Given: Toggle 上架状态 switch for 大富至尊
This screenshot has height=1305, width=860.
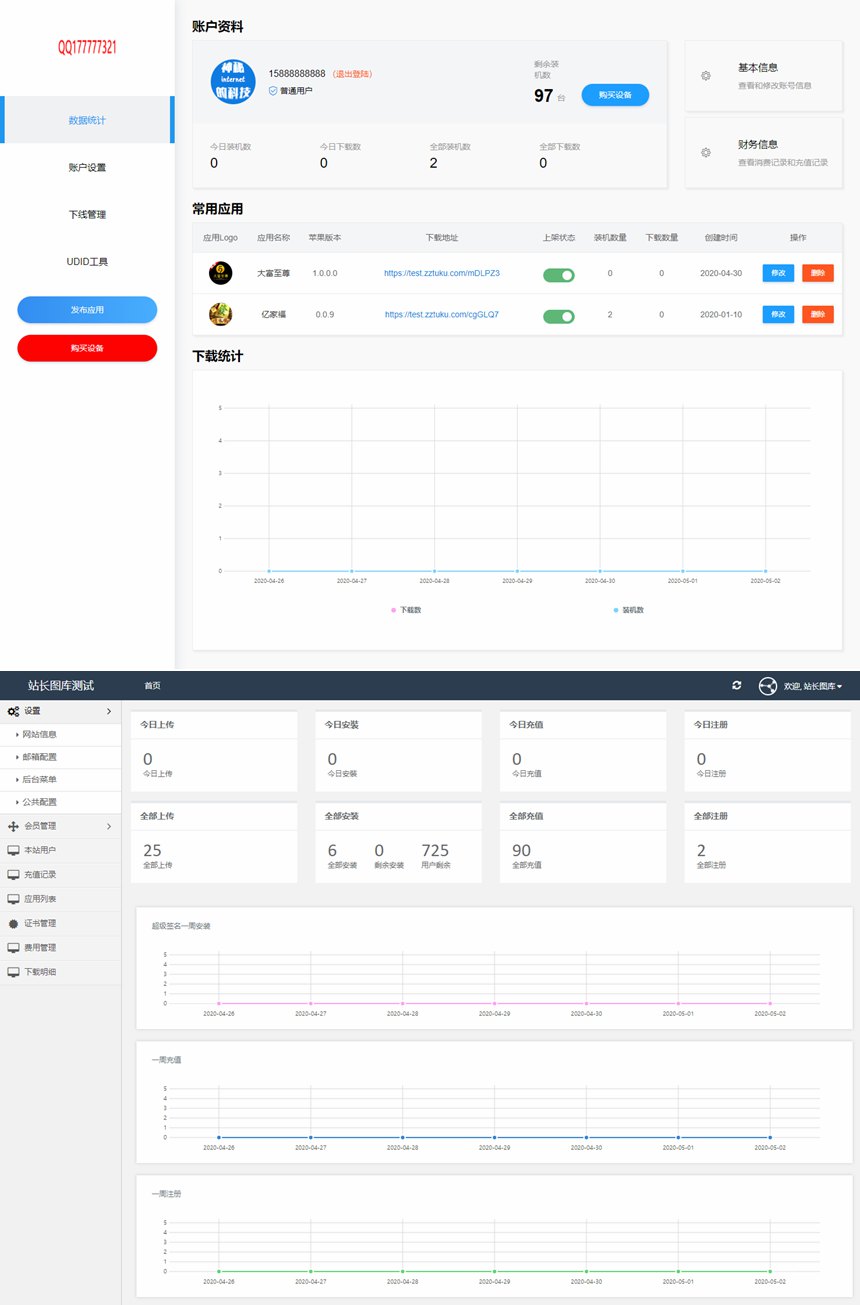Looking at the screenshot, I should (x=559, y=275).
